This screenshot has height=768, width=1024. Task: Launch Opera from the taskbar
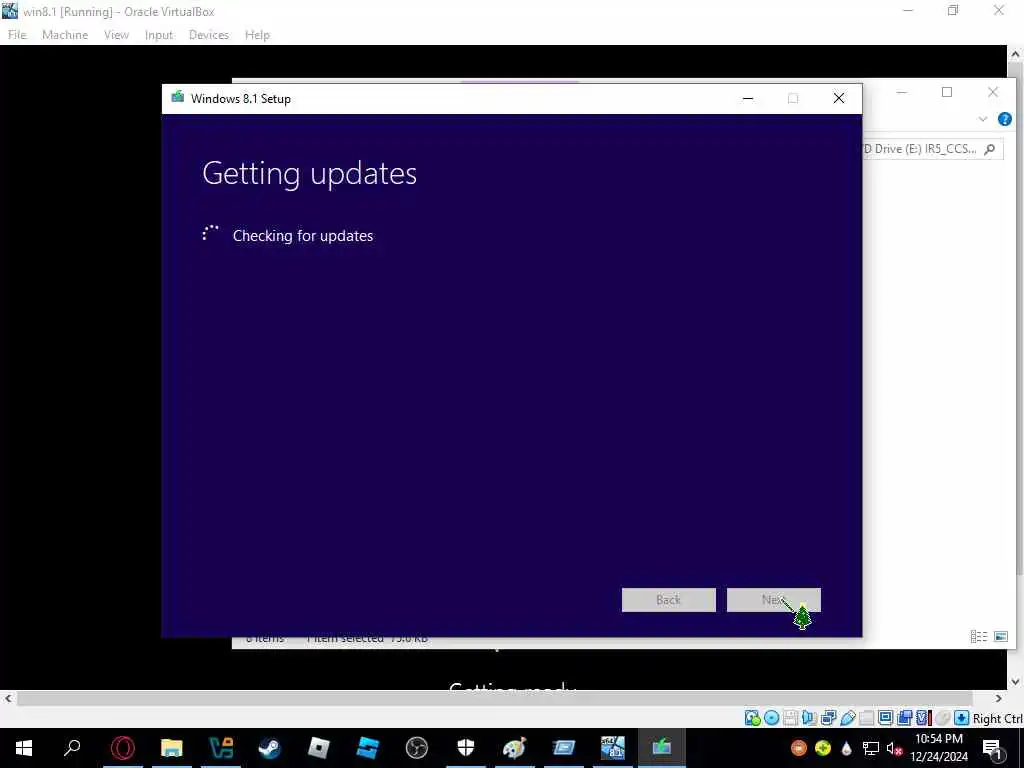[123, 748]
